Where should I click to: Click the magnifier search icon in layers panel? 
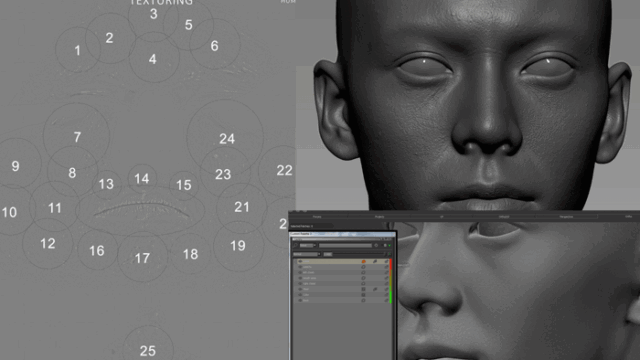[x=295, y=245]
